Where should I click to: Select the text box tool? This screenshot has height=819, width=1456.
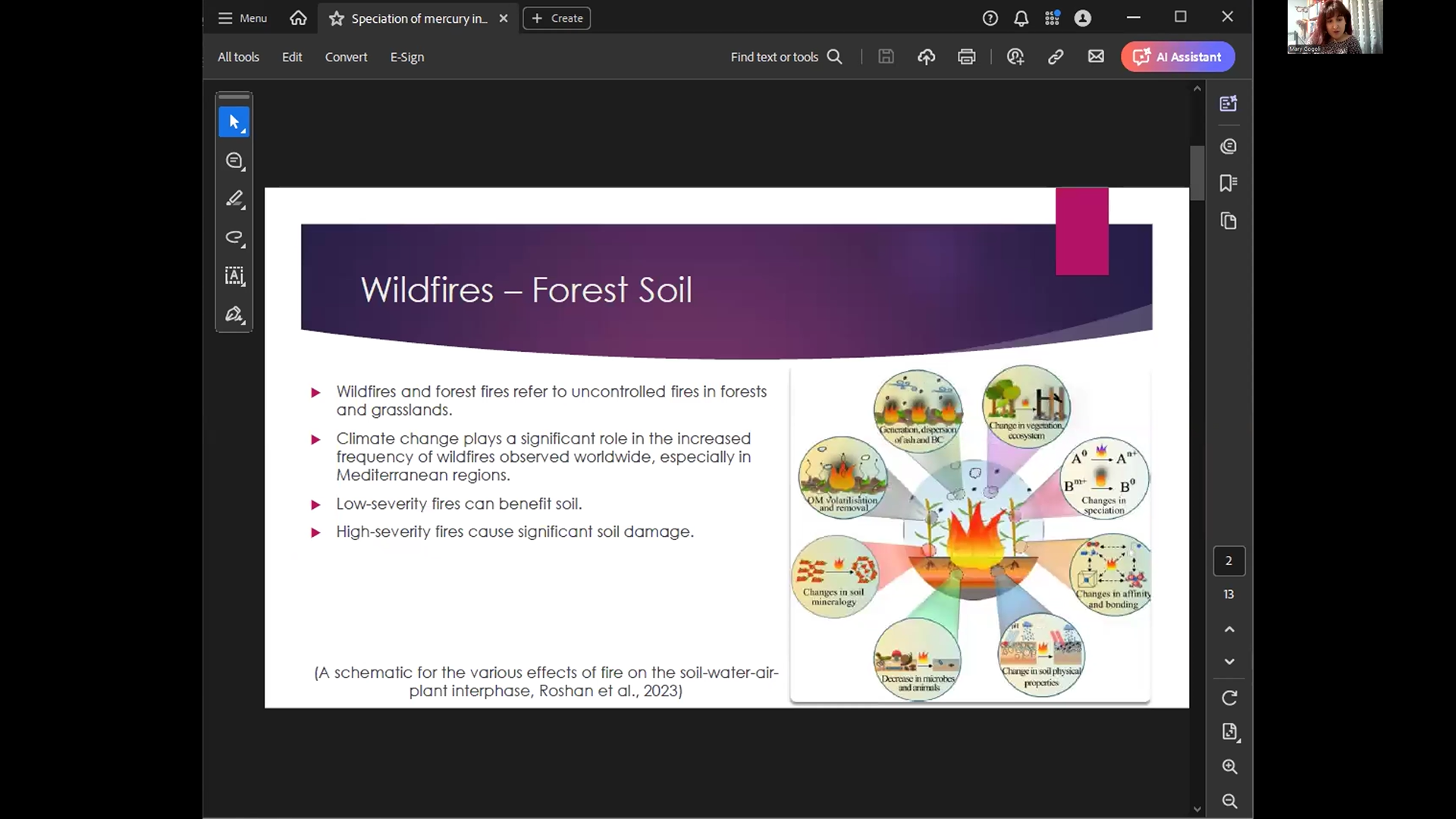pyautogui.click(x=234, y=276)
